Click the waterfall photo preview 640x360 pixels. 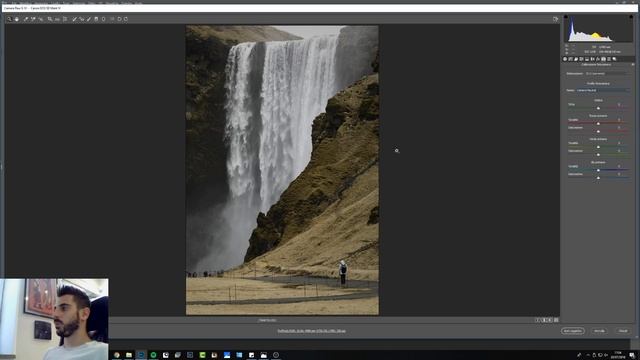tap(282, 170)
